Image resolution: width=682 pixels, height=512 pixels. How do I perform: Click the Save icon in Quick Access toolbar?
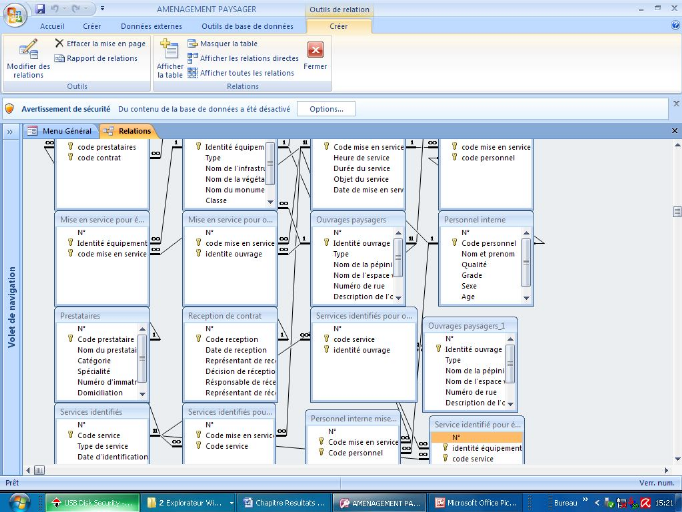40,9
